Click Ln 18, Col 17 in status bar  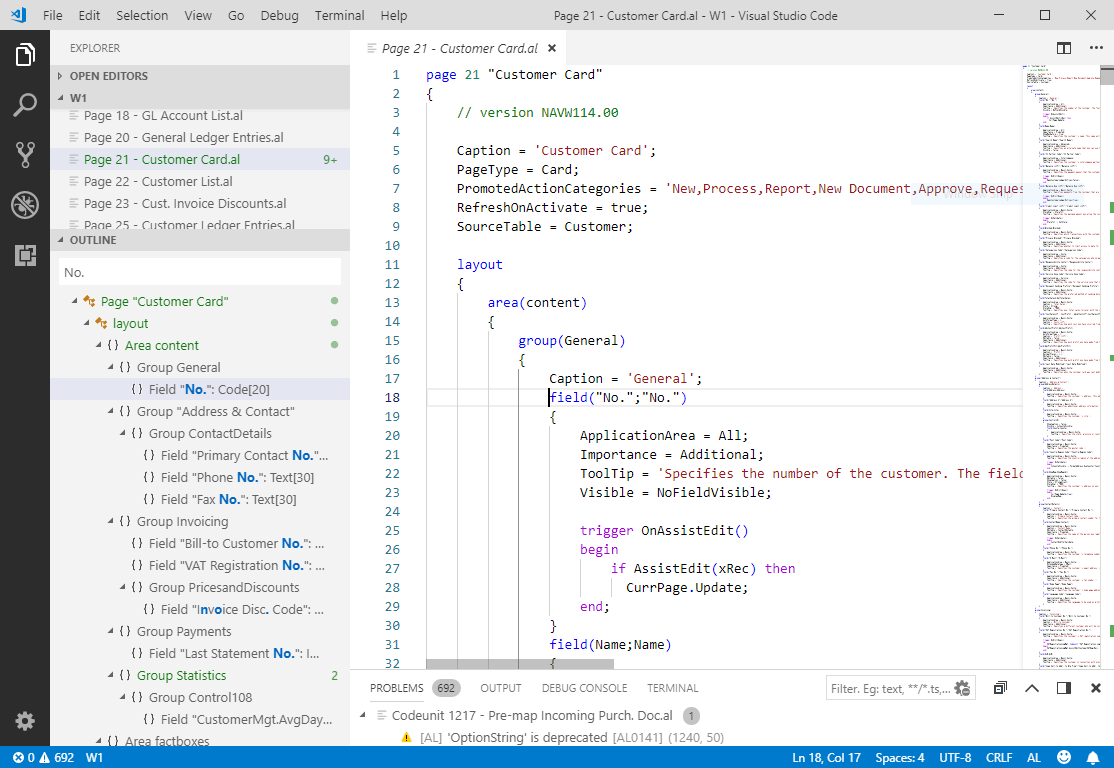coord(826,757)
